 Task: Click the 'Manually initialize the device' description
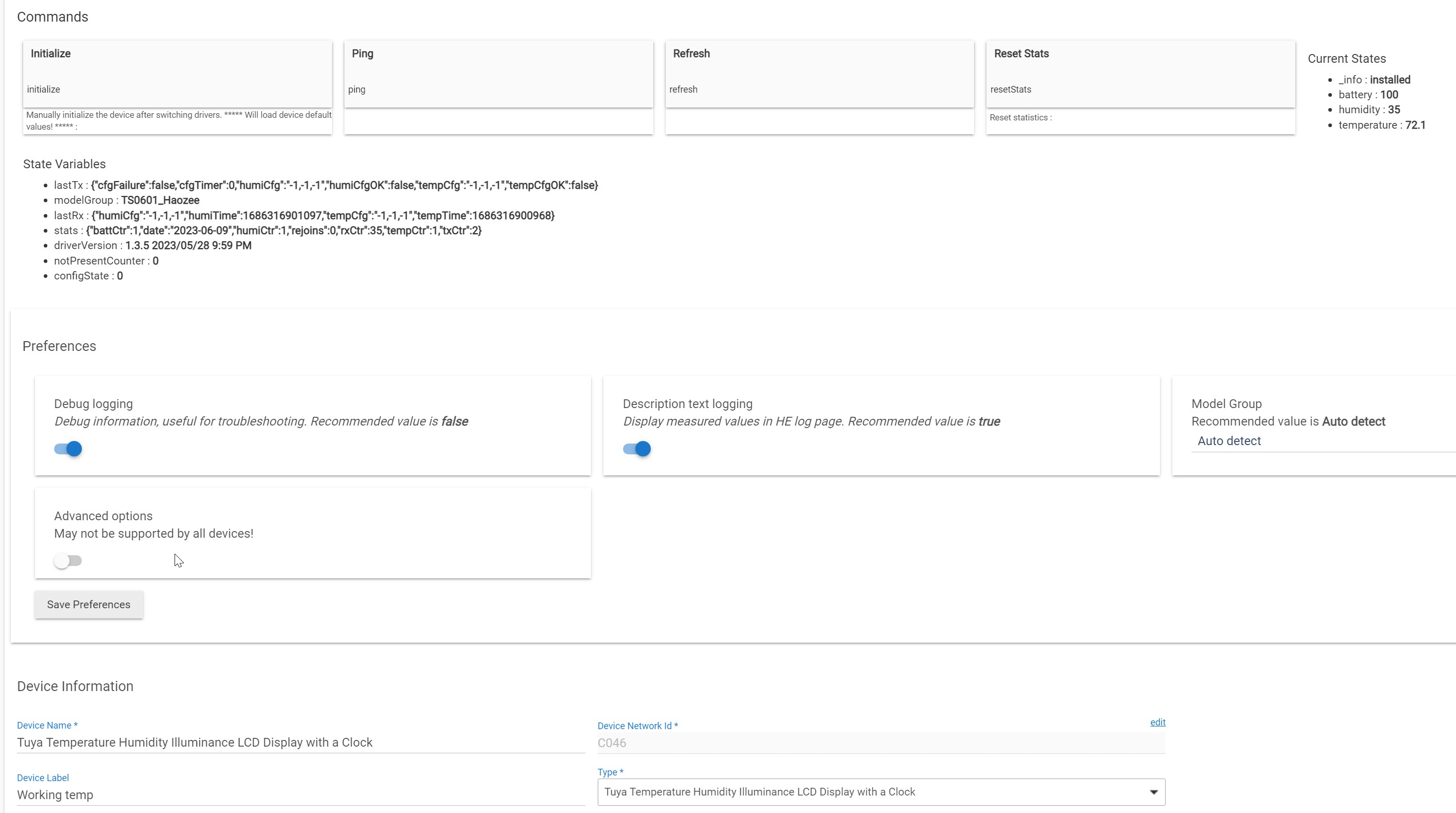pos(179,120)
